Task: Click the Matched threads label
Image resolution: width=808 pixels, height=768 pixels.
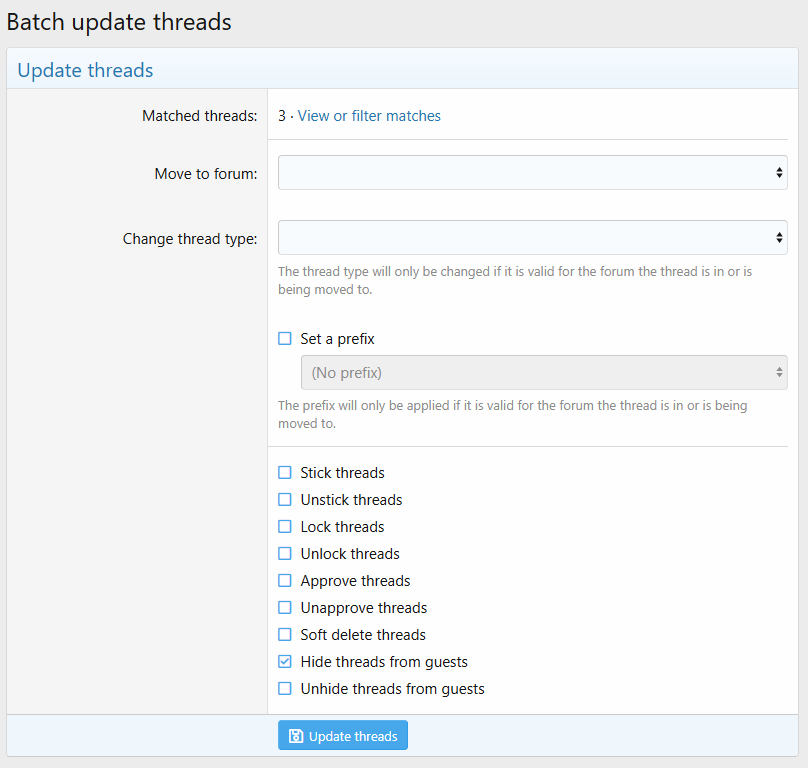Action: tap(199, 116)
